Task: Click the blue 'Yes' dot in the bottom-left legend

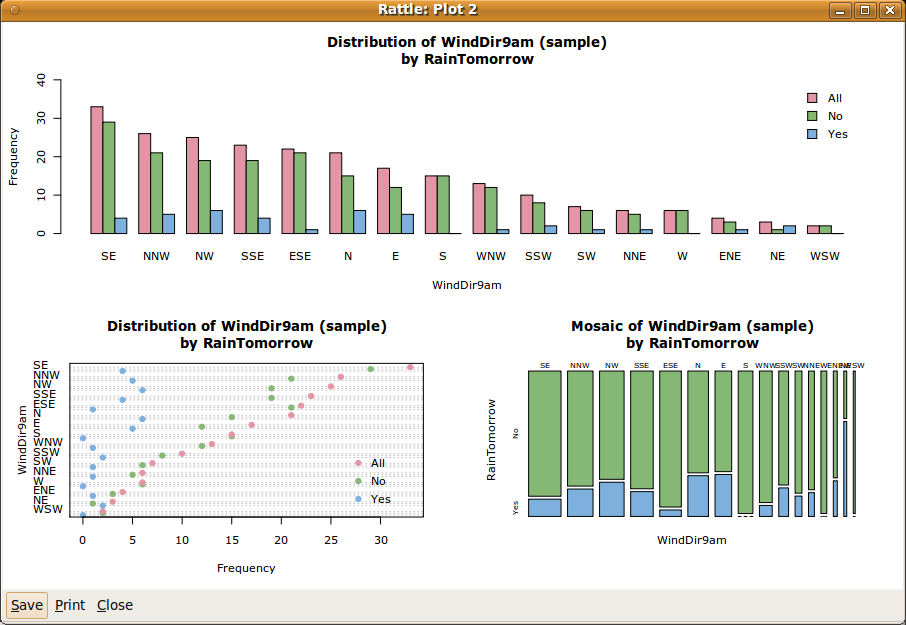Action: tap(359, 499)
